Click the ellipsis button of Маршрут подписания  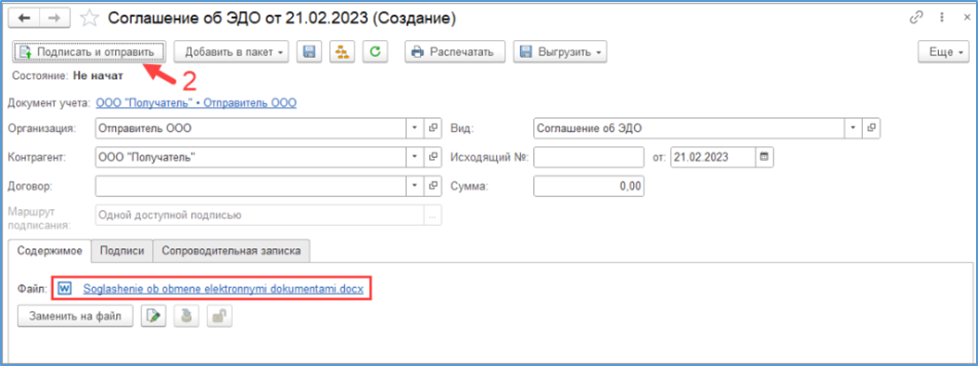pyautogui.click(x=432, y=215)
